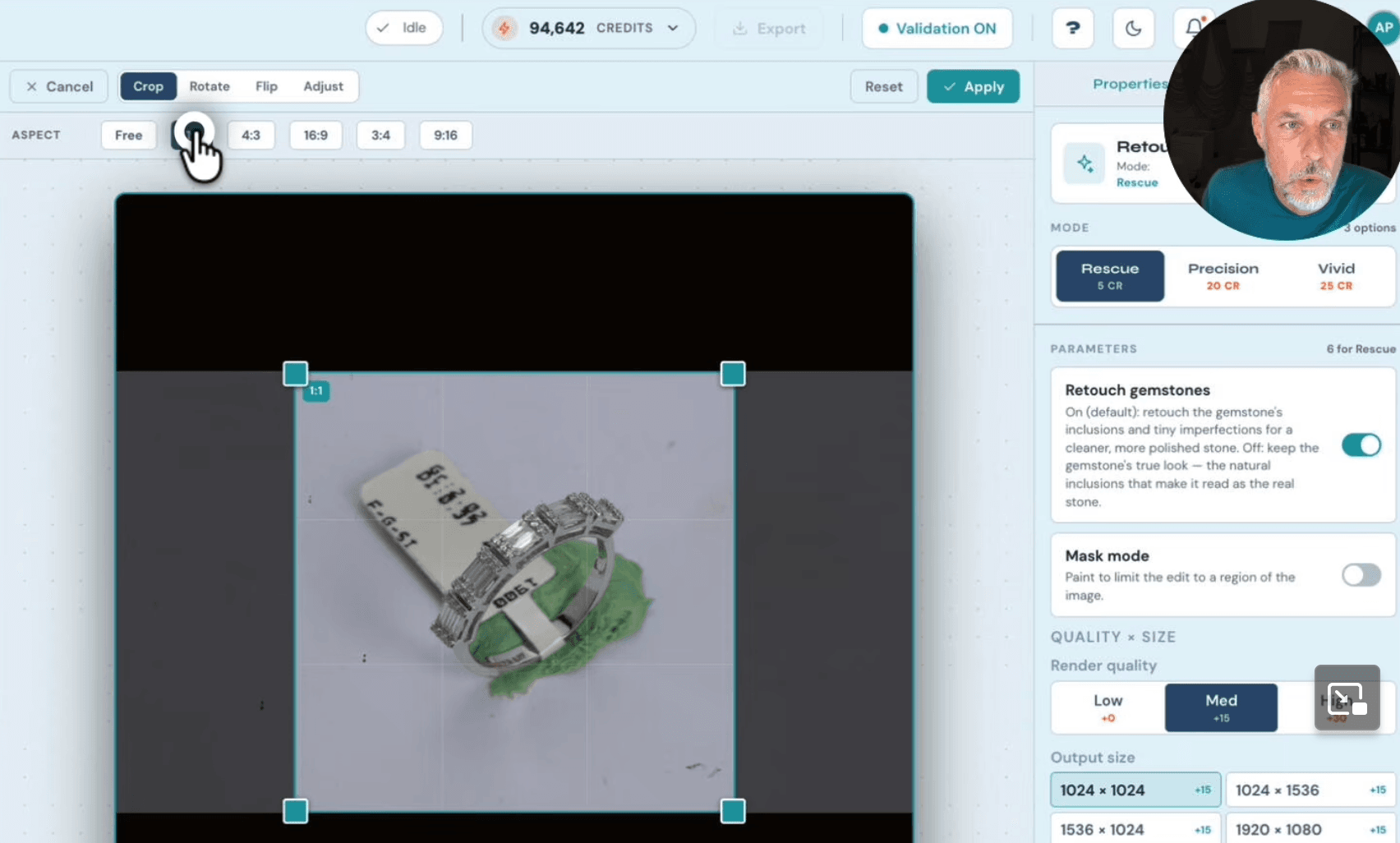Open the Properties panel tab

[x=1131, y=84]
